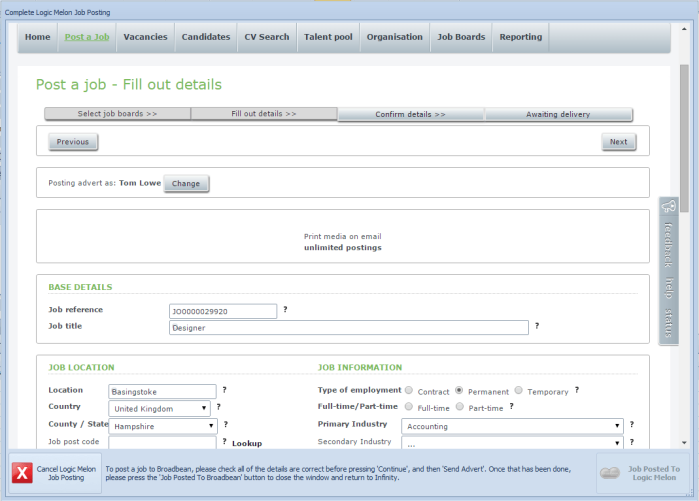Click Change next to Tom Lowe
The width and height of the screenshot is (699, 501).
coord(186,183)
